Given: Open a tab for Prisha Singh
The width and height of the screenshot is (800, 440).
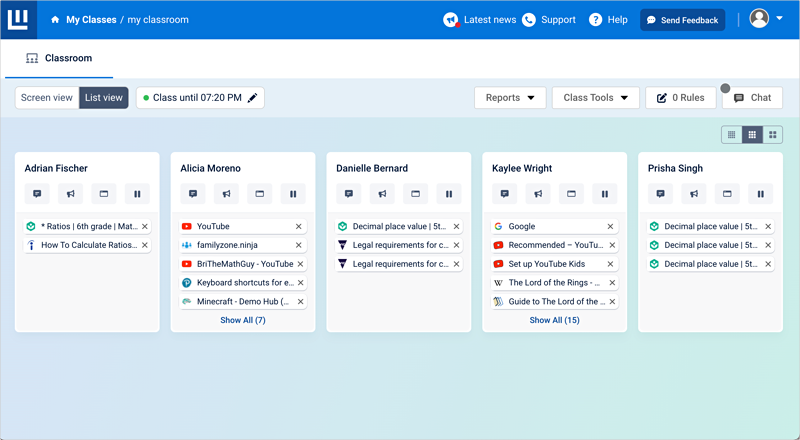Looking at the screenshot, I should [x=727, y=194].
